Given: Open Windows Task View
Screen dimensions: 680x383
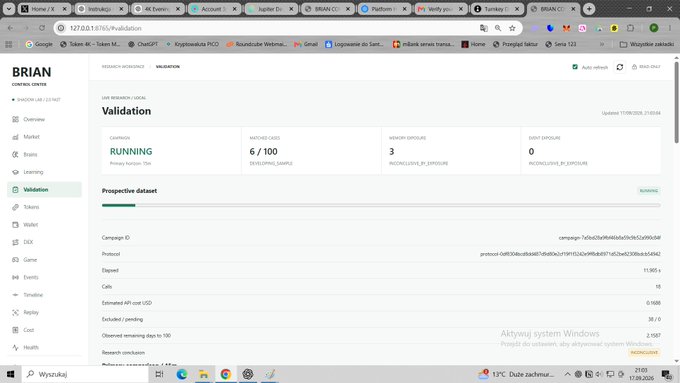Looking at the screenshot, I should (x=159, y=374).
